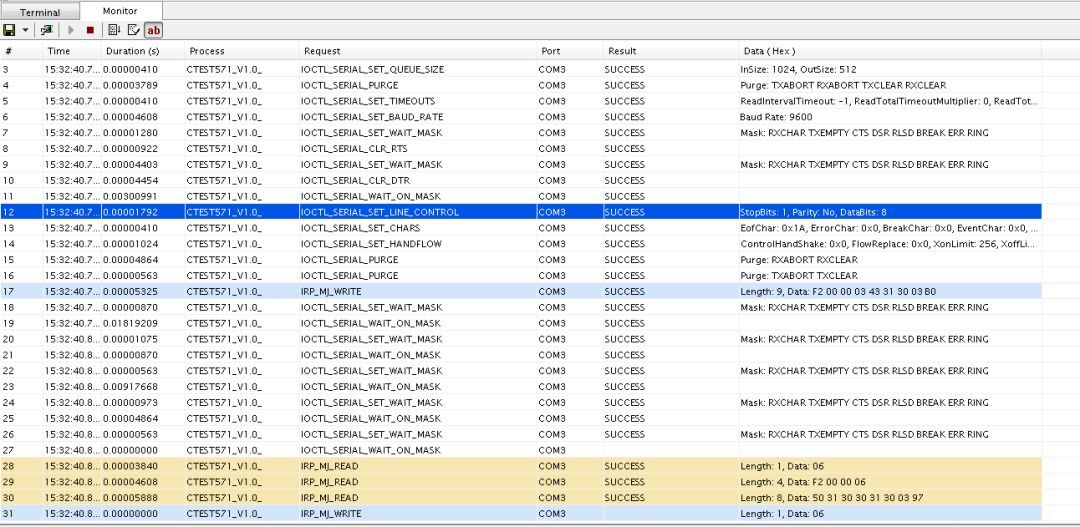
Task: Click the select port connection icon
Action: [x=46, y=30]
